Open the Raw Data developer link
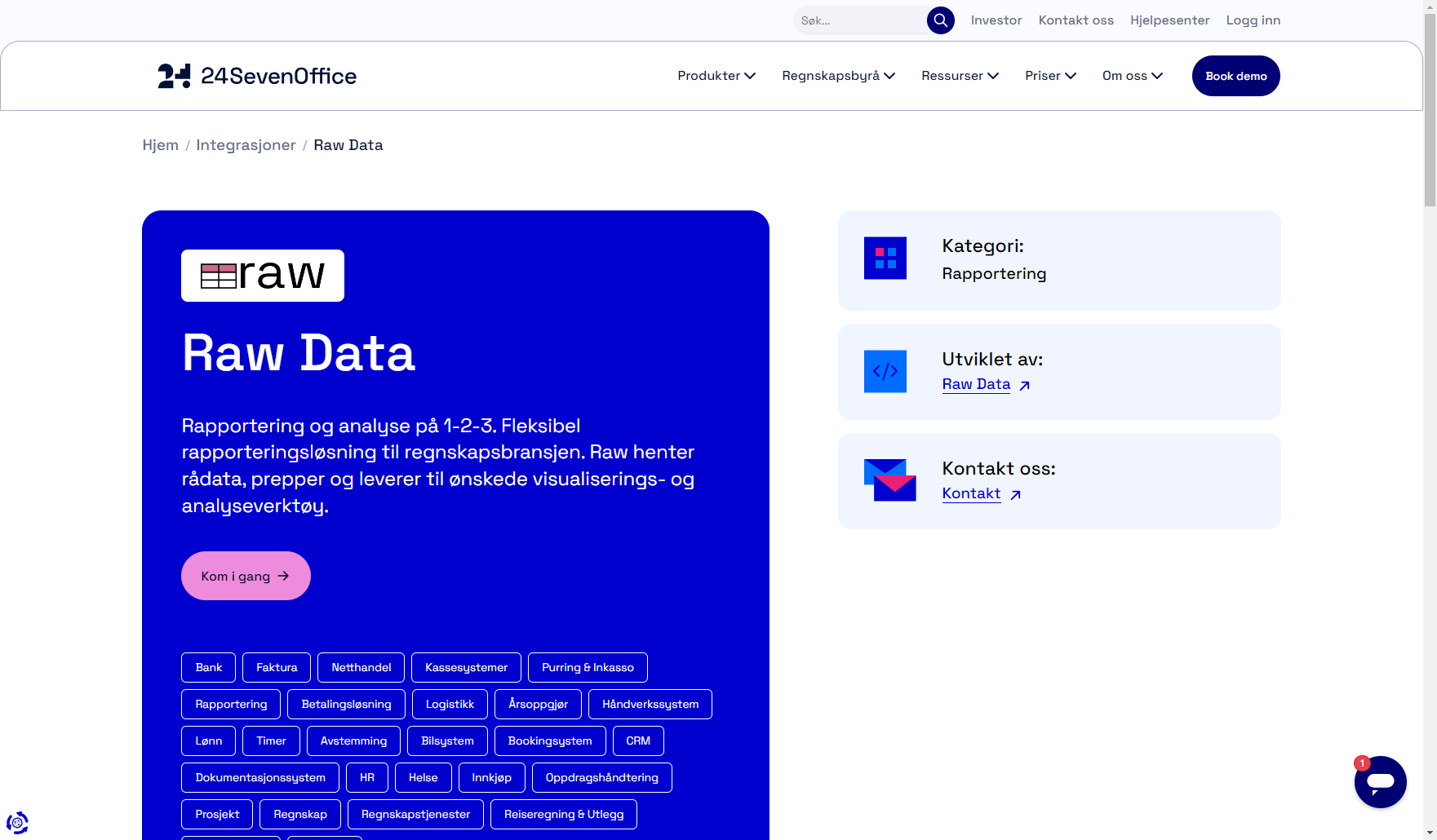This screenshot has height=840, width=1437. click(x=976, y=384)
